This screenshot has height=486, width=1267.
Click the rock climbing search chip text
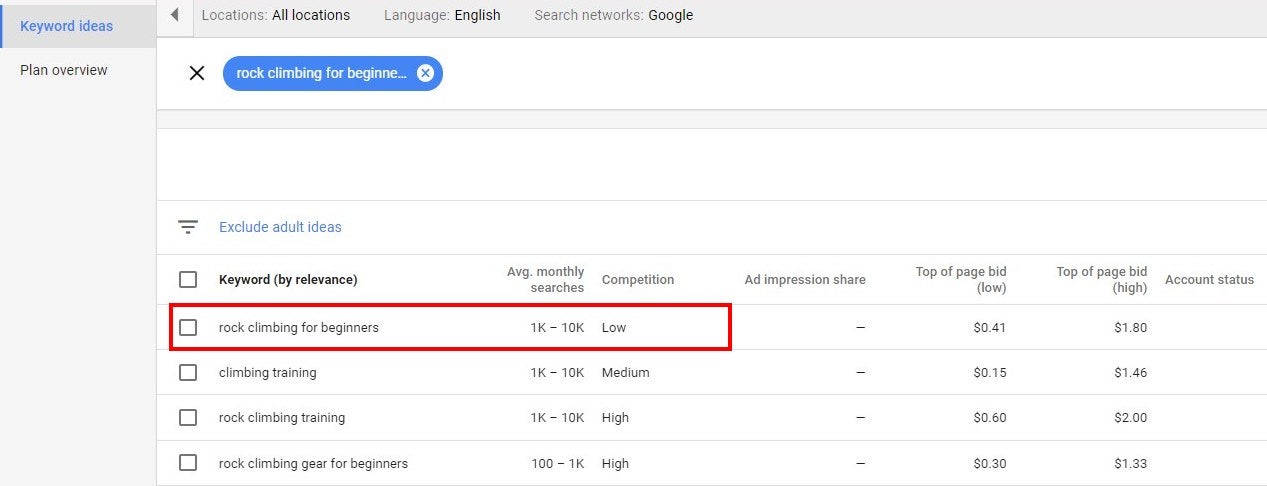click(x=322, y=73)
